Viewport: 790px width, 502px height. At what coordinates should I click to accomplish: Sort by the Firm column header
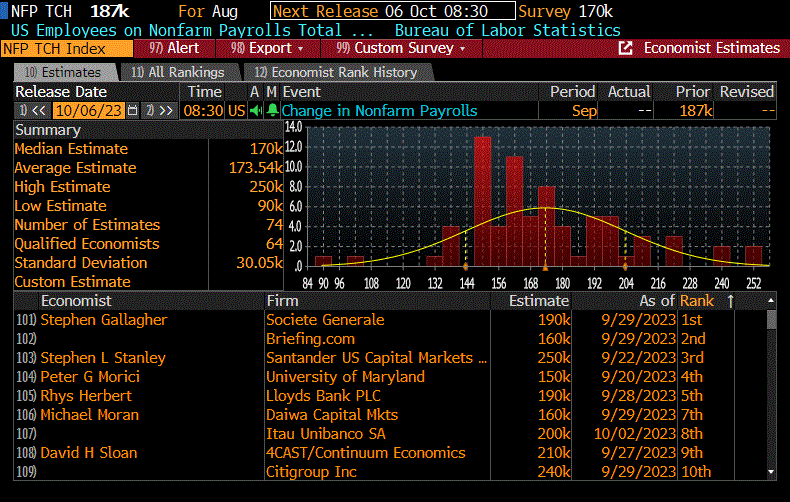[x=282, y=301]
